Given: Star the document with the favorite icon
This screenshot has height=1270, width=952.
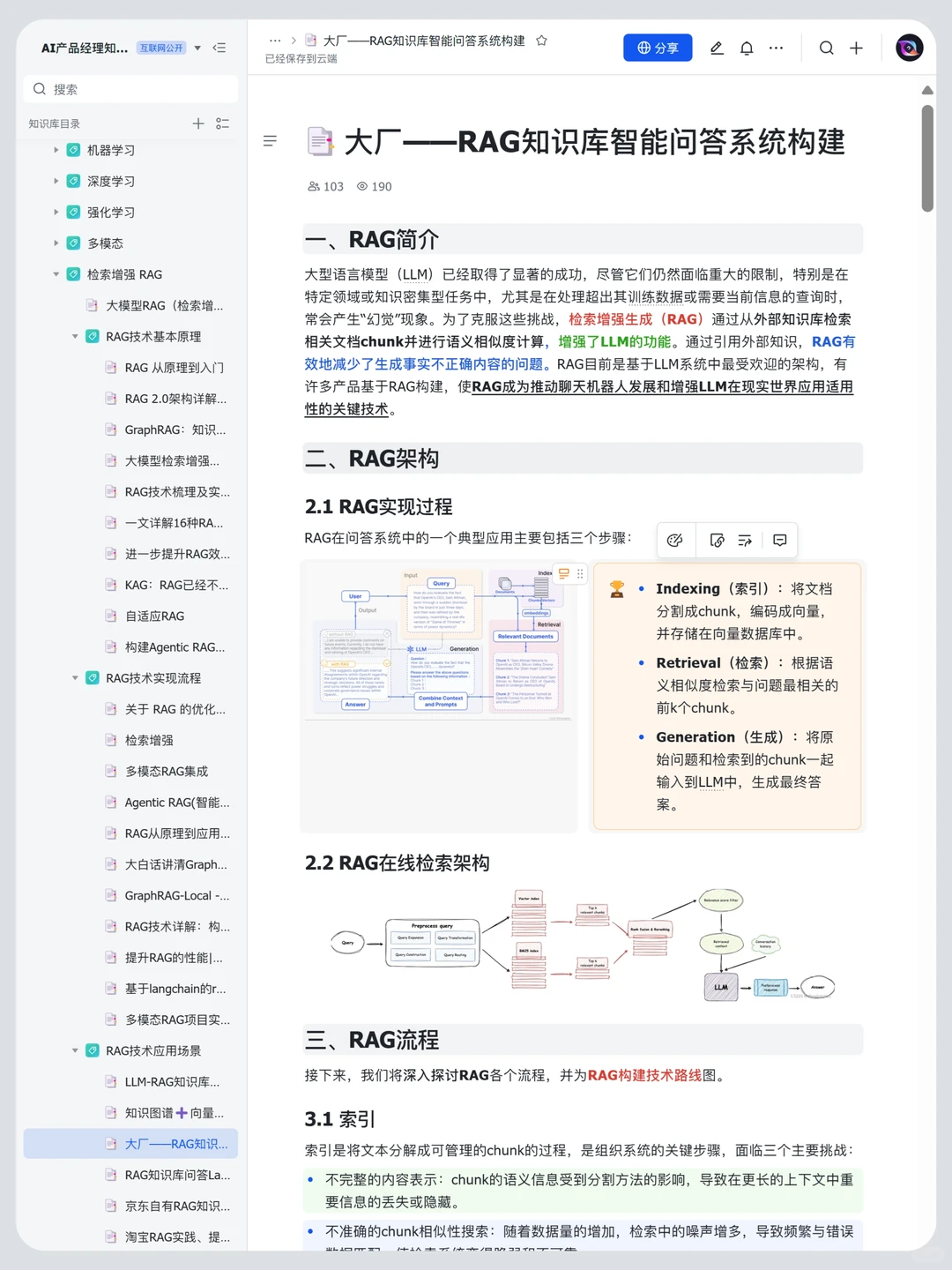Looking at the screenshot, I should [542, 41].
